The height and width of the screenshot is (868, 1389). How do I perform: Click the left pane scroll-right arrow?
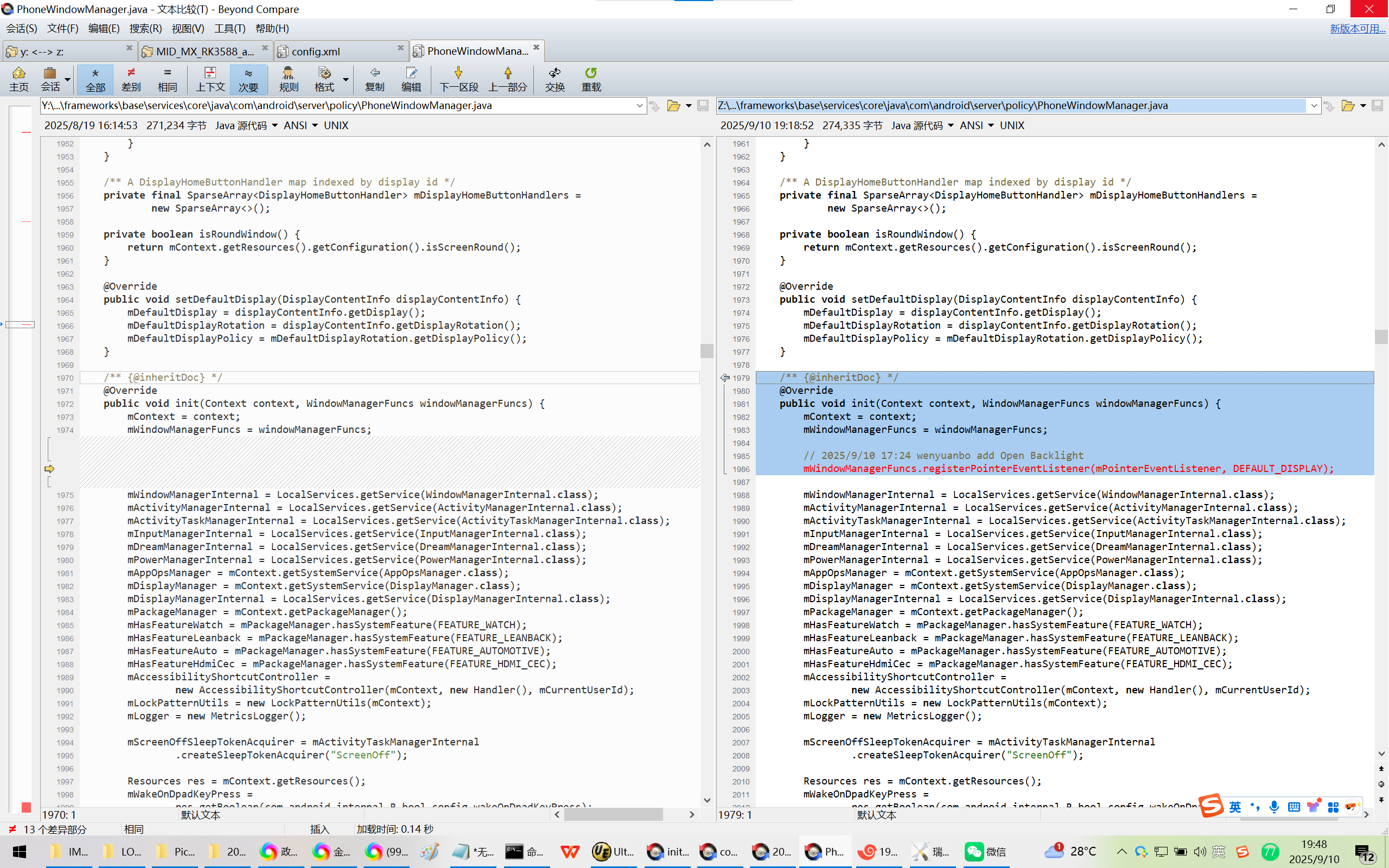coord(692,815)
